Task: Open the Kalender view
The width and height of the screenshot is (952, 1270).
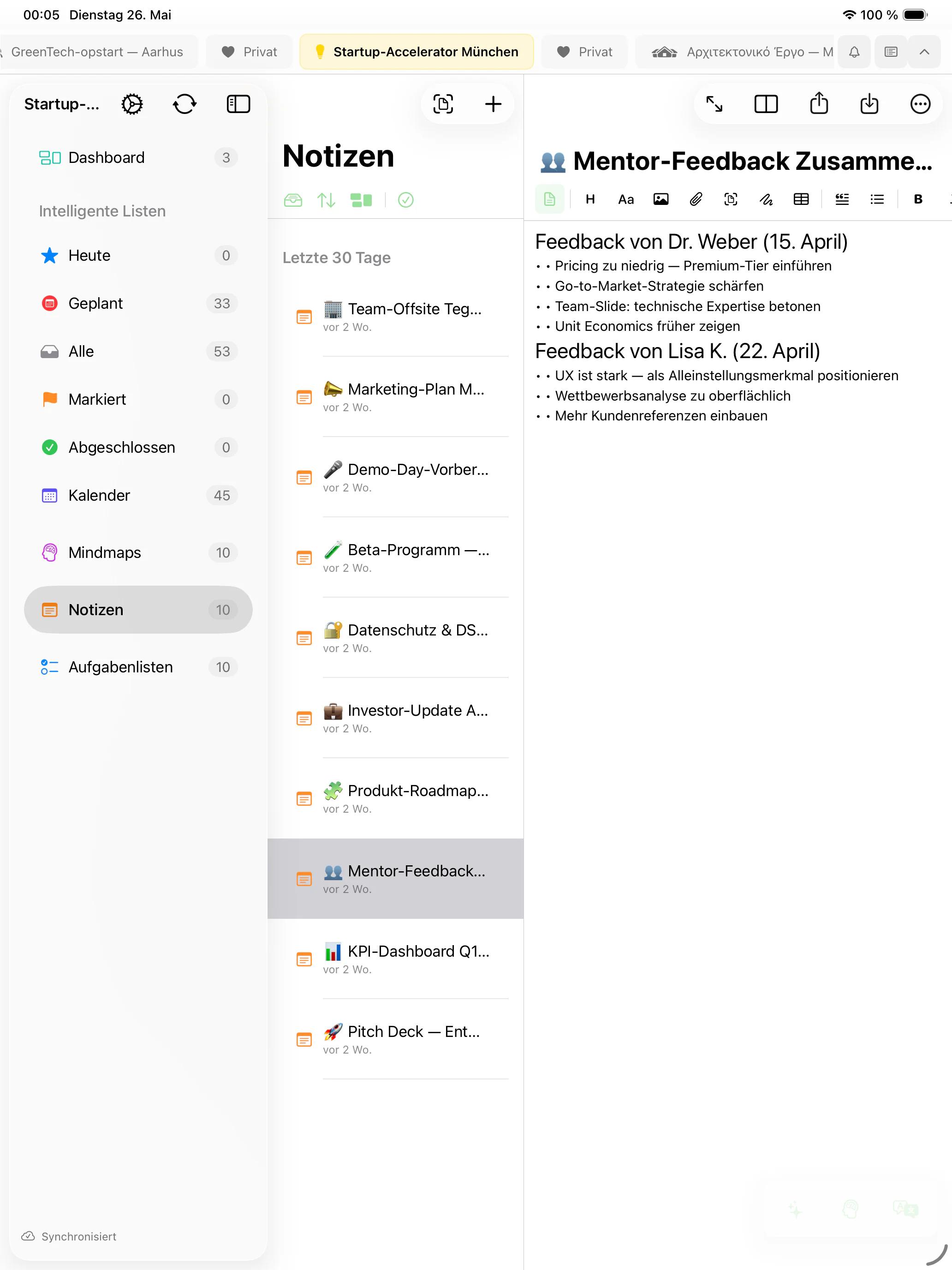Action: 138,495
